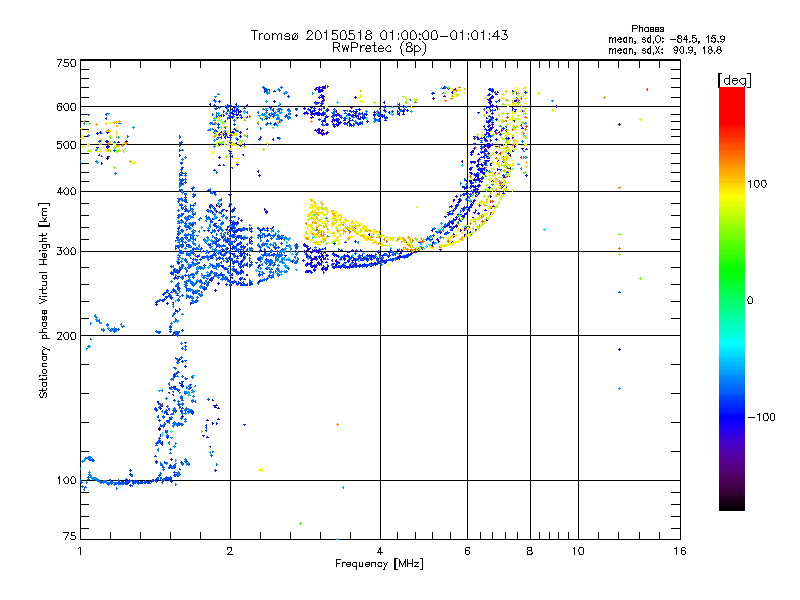Click the x-axis tick label '16'
The height and width of the screenshot is (600, 800).
[680, 551]
